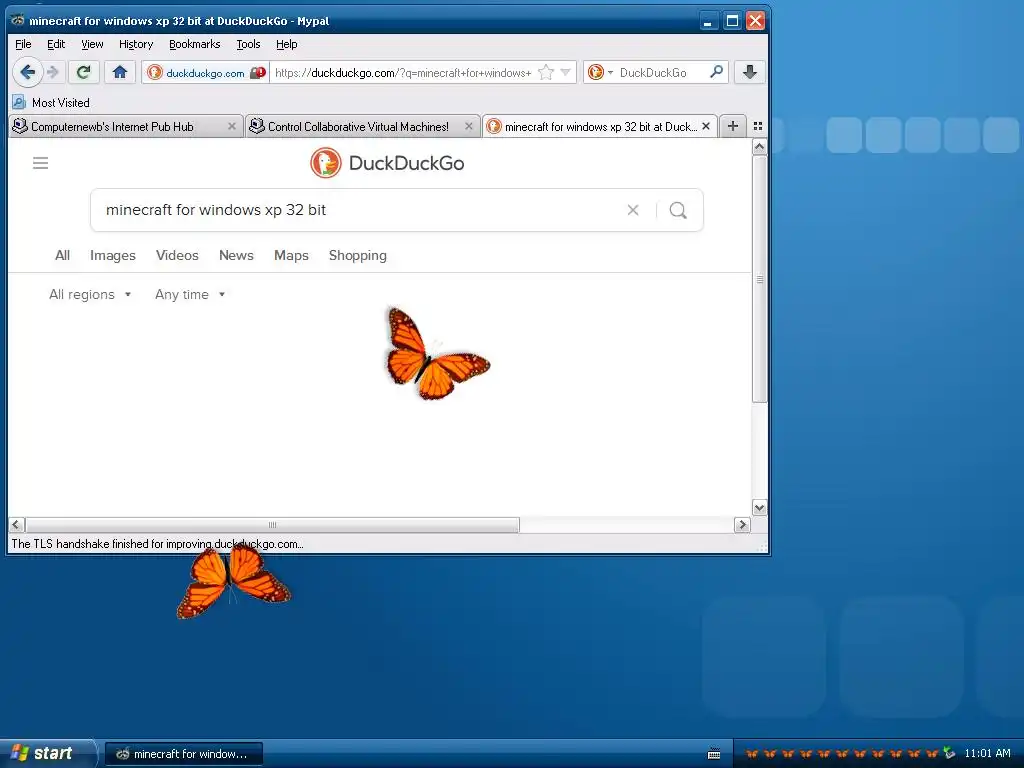Click the address bar URL field
Viewport: 1024px width, 768px height.
point(403,72)
